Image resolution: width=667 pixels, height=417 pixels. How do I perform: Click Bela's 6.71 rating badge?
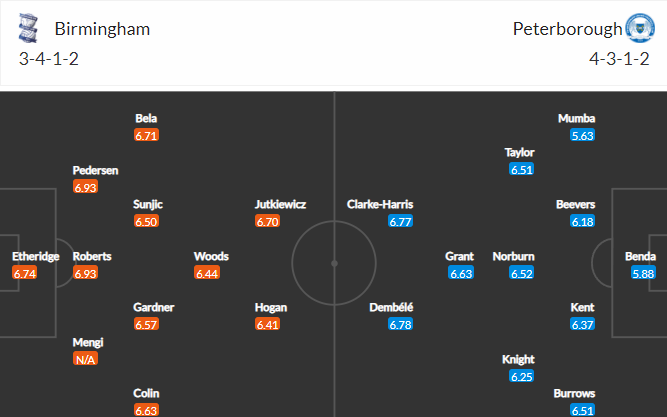click(147, 135)
